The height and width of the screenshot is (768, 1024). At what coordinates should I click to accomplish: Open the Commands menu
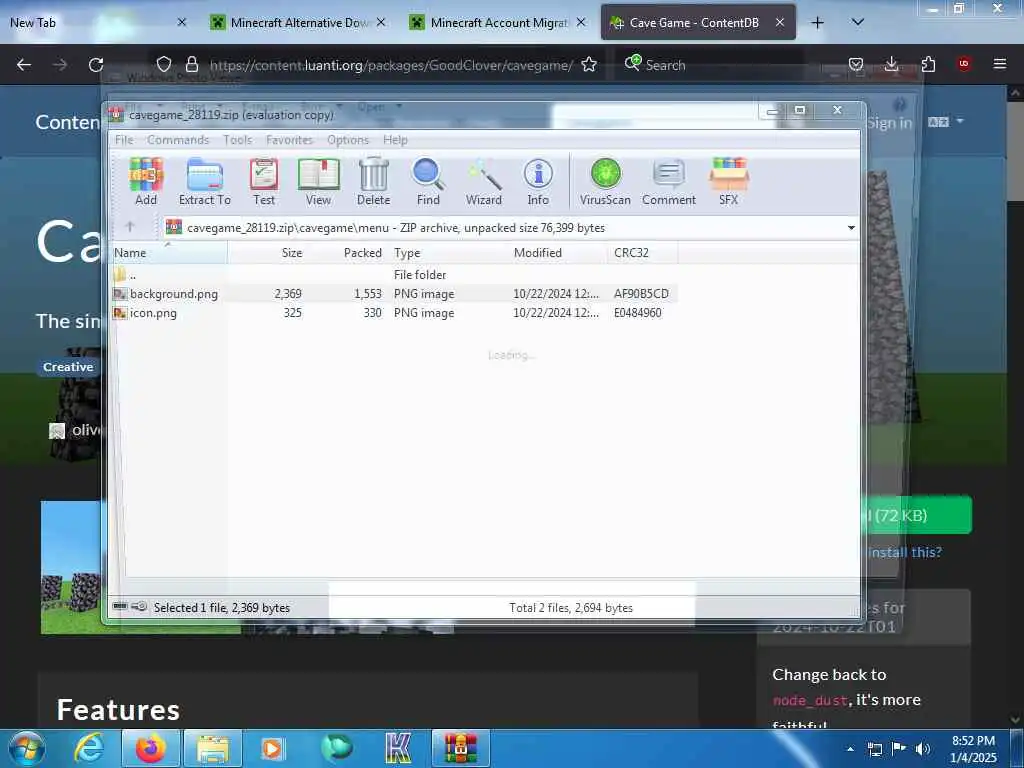pyautogui.click(x=178, y=140)
